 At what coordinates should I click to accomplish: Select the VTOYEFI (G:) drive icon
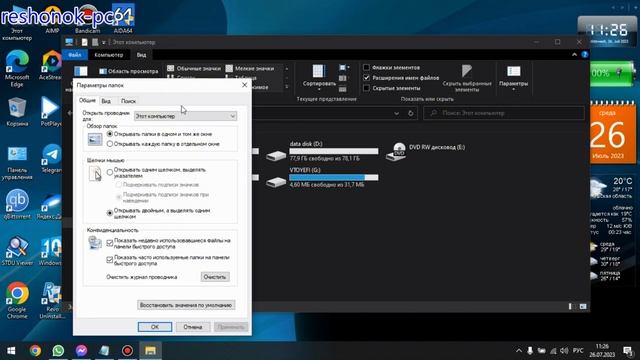[x=276, y=182]
